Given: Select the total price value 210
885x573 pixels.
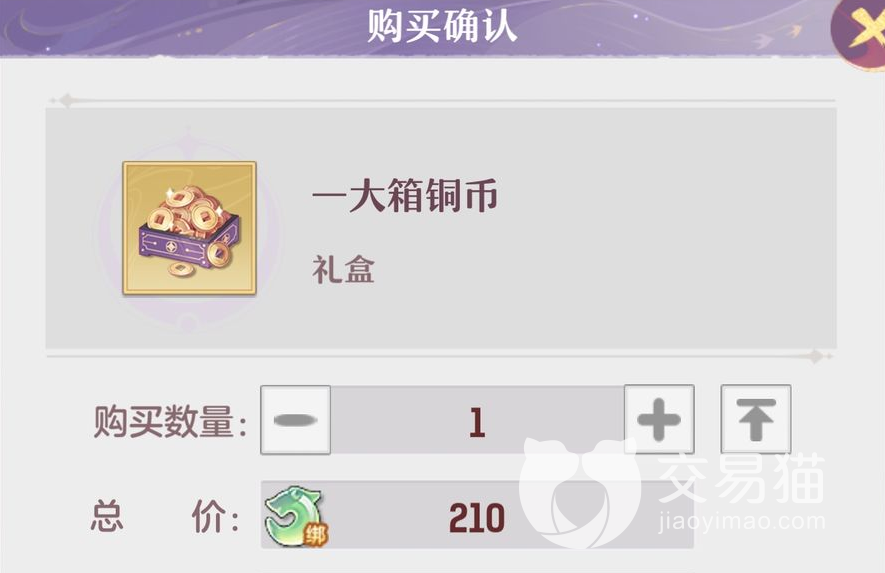Looking at the screenshot, I should (x=477, y=518).
